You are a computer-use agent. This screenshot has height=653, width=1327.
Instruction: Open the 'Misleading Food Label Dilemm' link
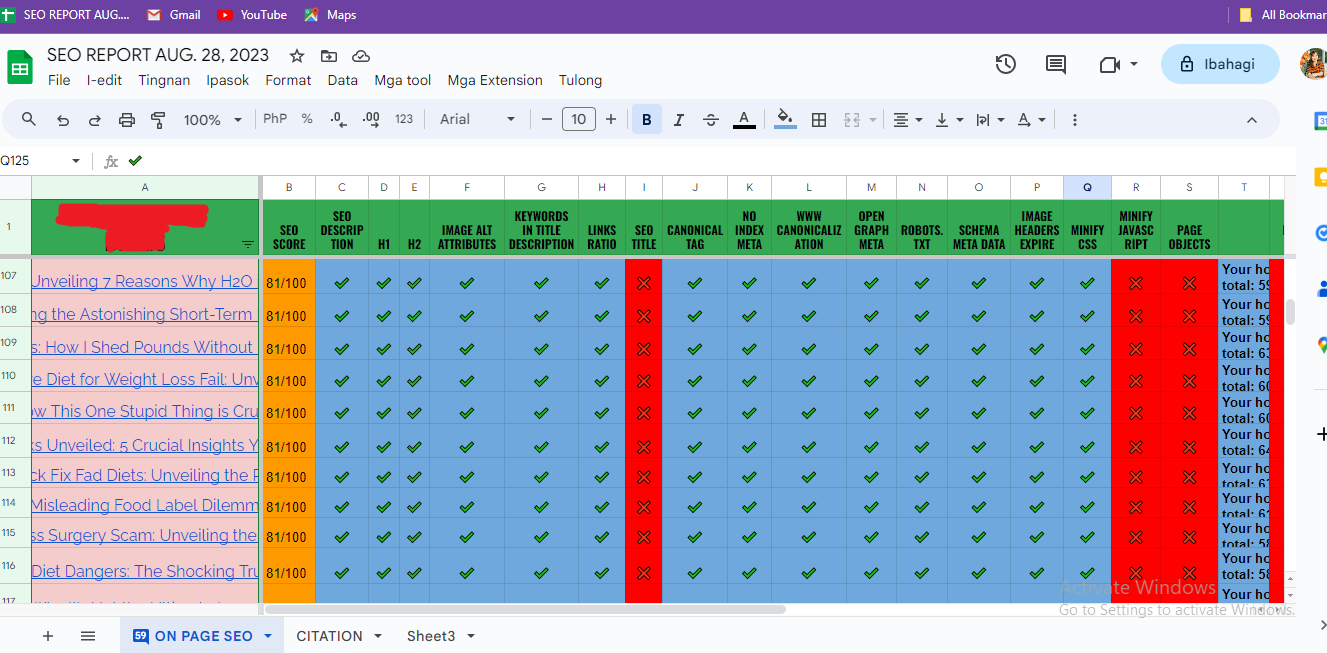pyautogui.click(x=145, y=505)
